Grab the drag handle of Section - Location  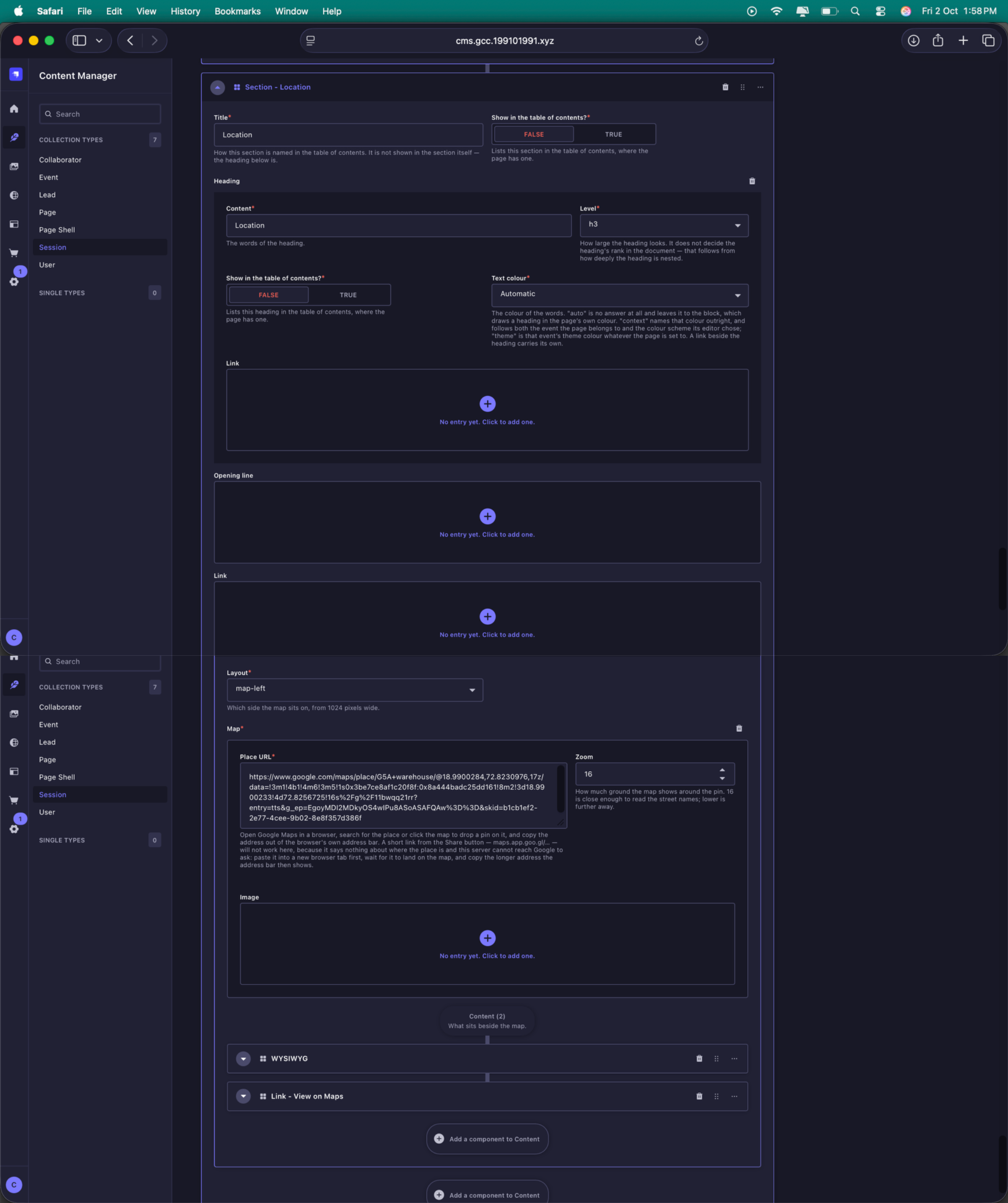(742, 87)
